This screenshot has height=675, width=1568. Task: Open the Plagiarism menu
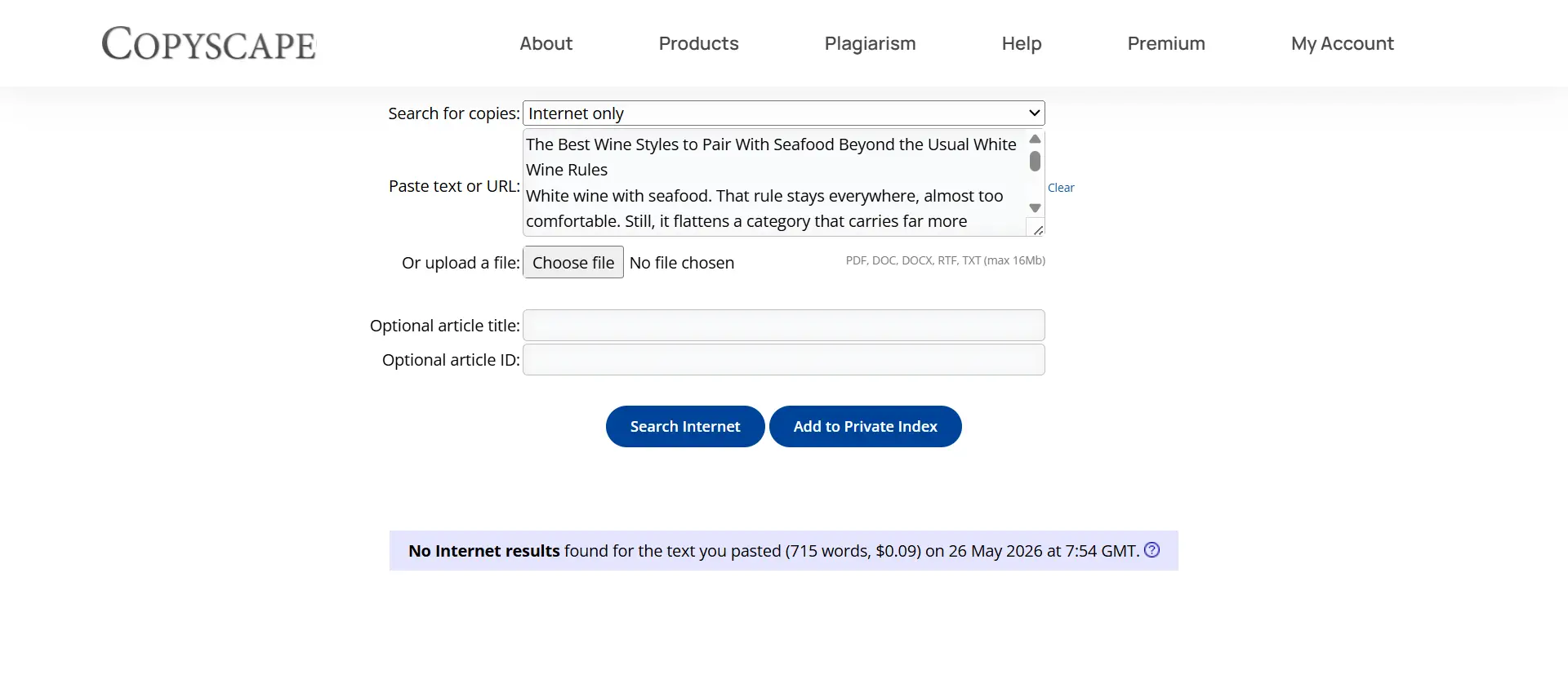(870, 43)
